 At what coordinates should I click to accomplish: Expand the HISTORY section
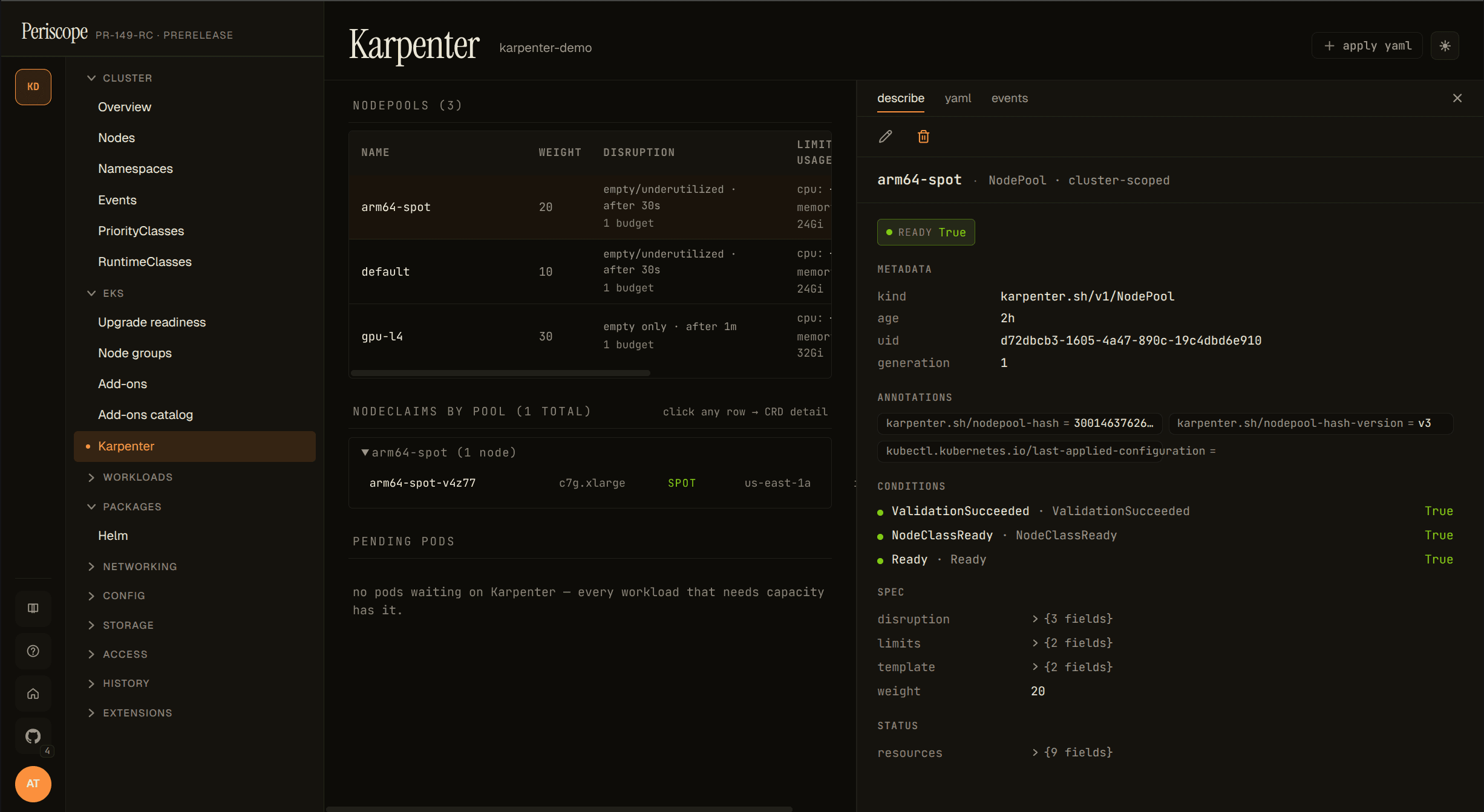click(119, 683)
